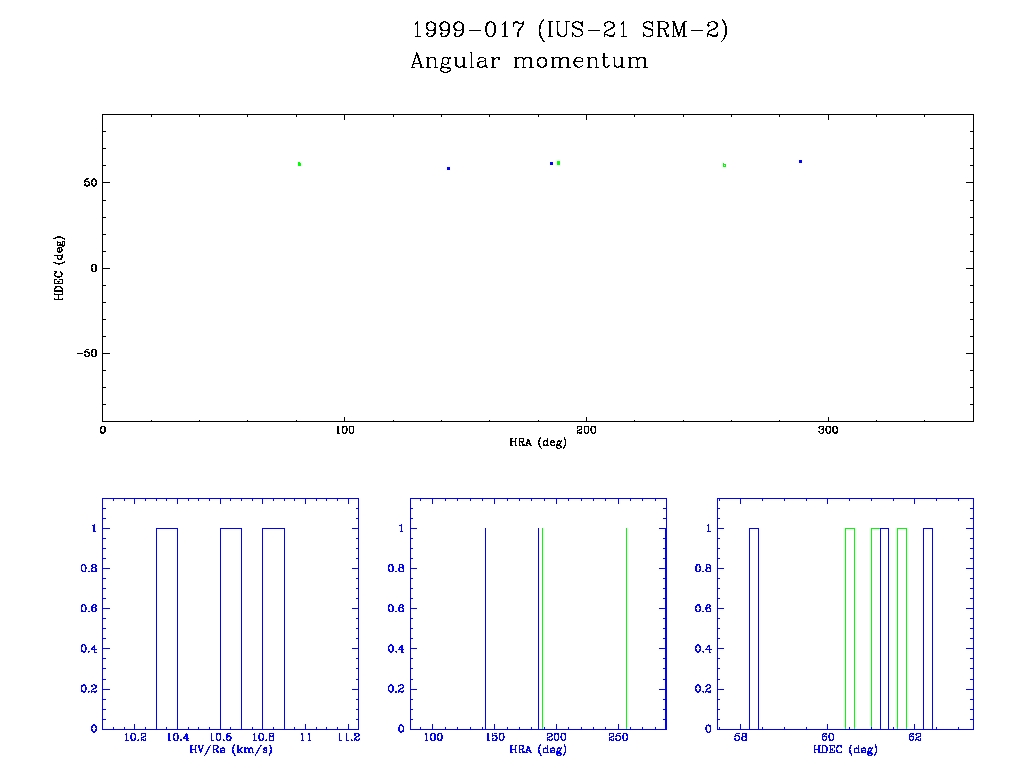Click the blue scatter point near HRA 143
1024x768 pixels.
(448, 168)
